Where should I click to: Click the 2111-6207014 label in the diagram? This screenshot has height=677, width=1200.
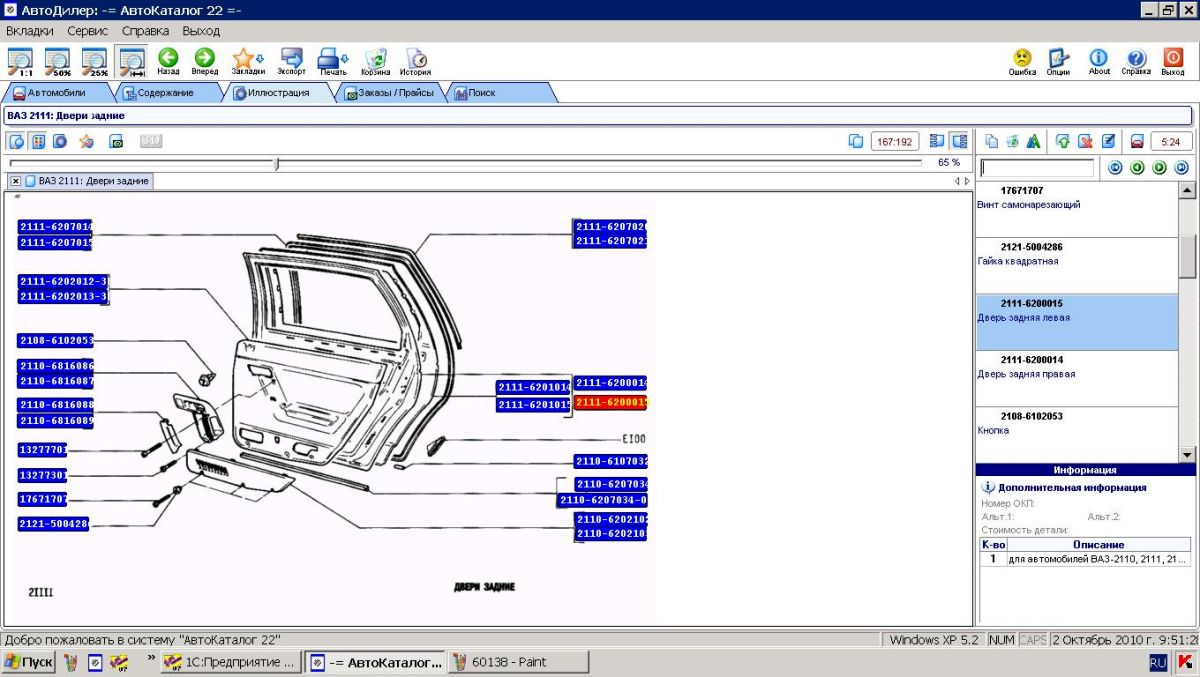(55, 227)
